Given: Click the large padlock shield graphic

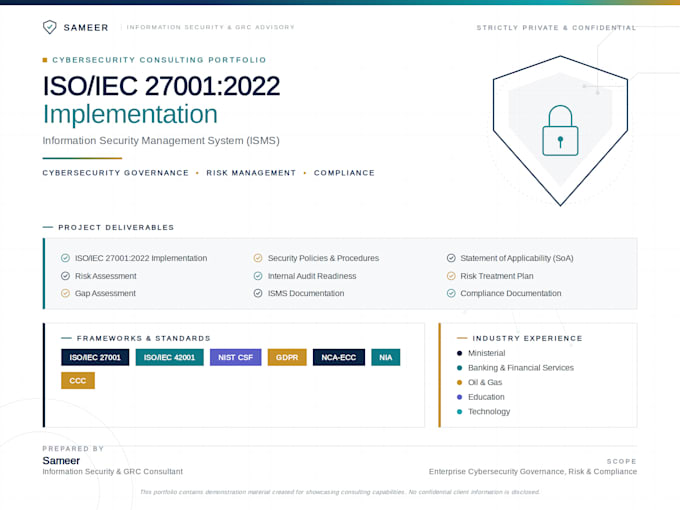Looking at the screenshot, I should (x=560, y=131).
